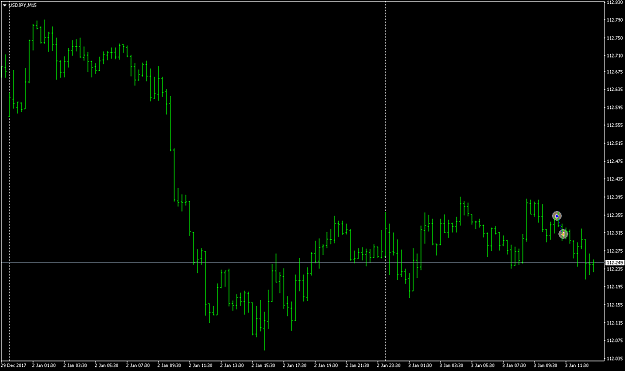The height and width of the screenshot is (371, 625).
Task: Click the 2 Jan 15:00 time label
Action: pos(263,365)
